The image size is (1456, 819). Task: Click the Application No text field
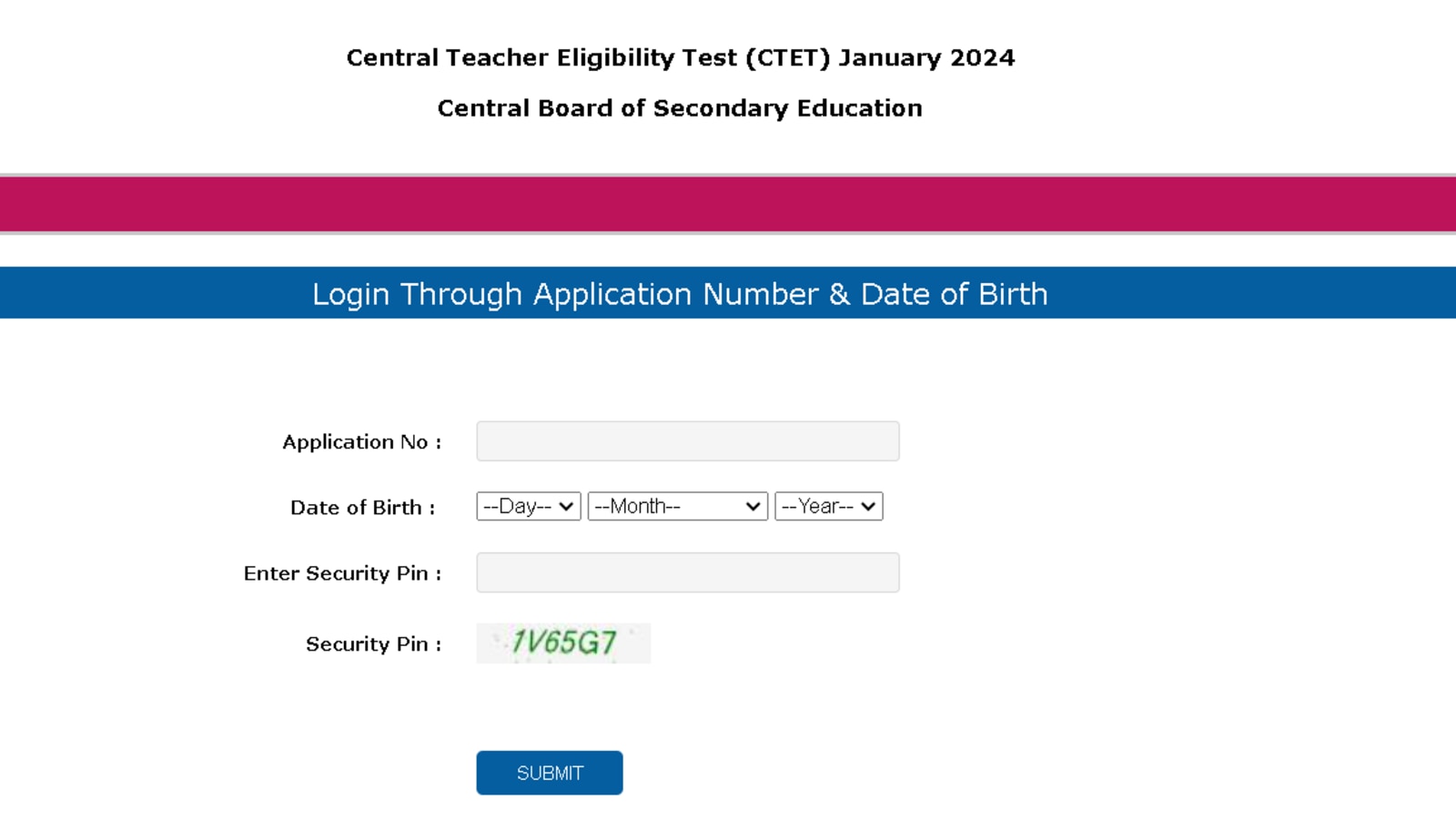pos(687,441)
